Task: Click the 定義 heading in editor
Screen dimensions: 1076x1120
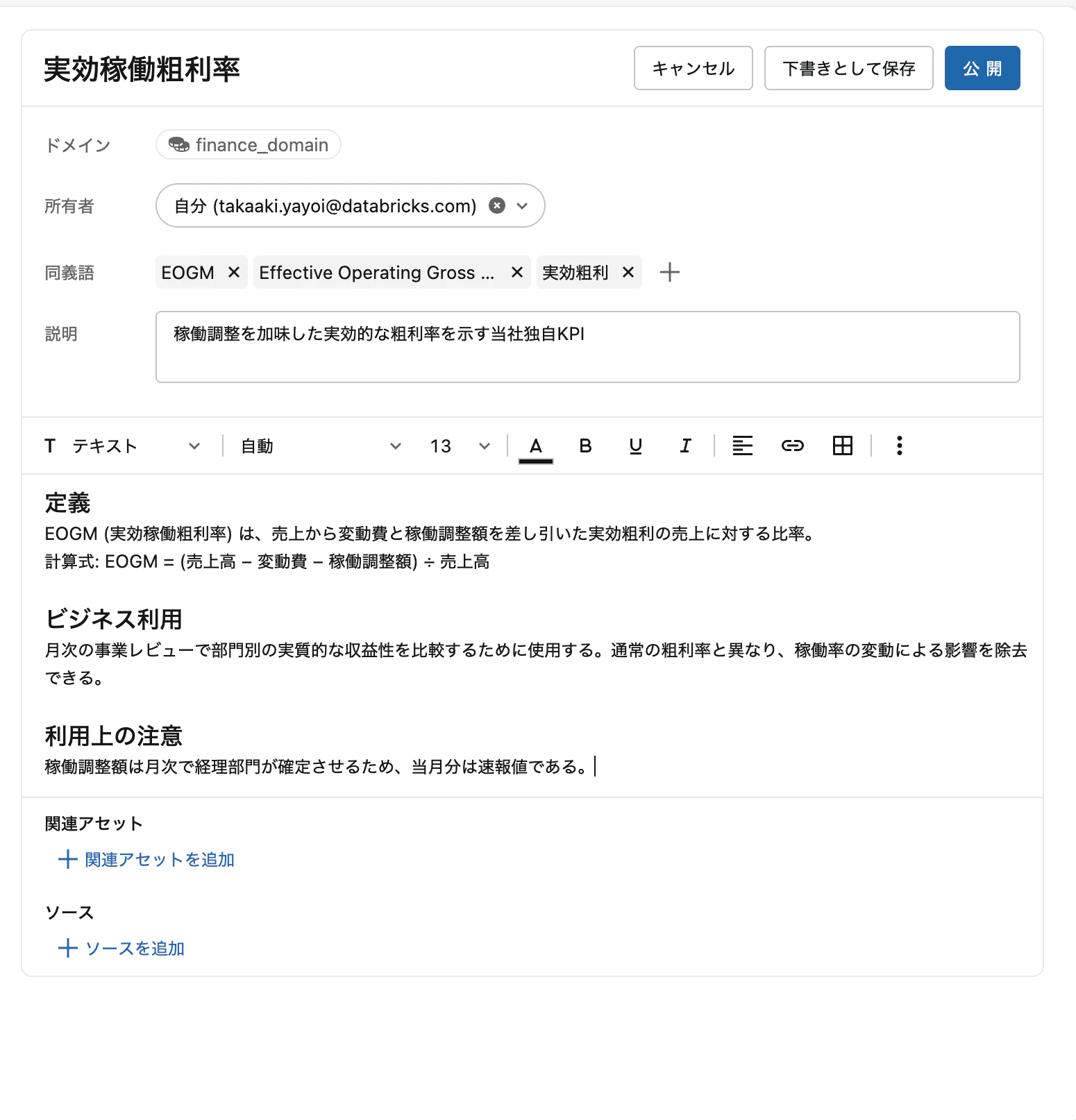Action: [x=67, y=502]
